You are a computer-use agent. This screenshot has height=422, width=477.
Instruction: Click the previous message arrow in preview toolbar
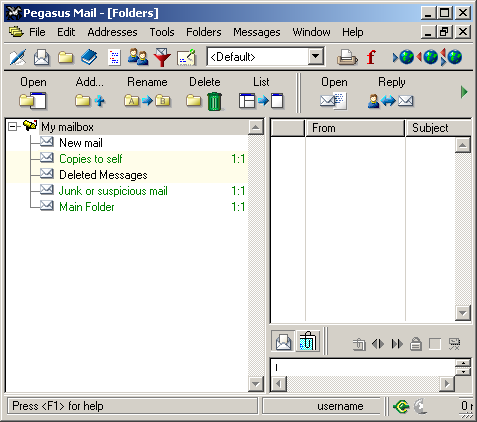click(378, 344)
